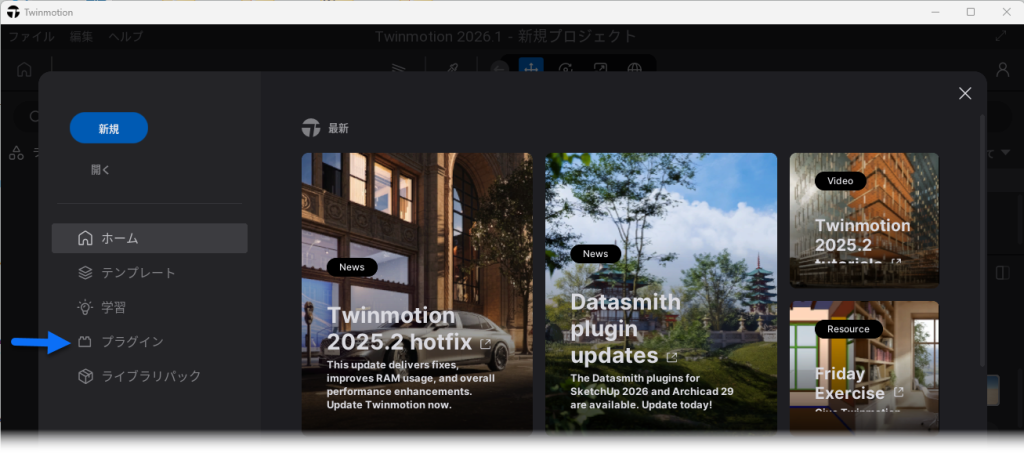Click the user account icon at top right
The height and width of the screenshot is (453, 1024).
click(x=1002, y=69)
